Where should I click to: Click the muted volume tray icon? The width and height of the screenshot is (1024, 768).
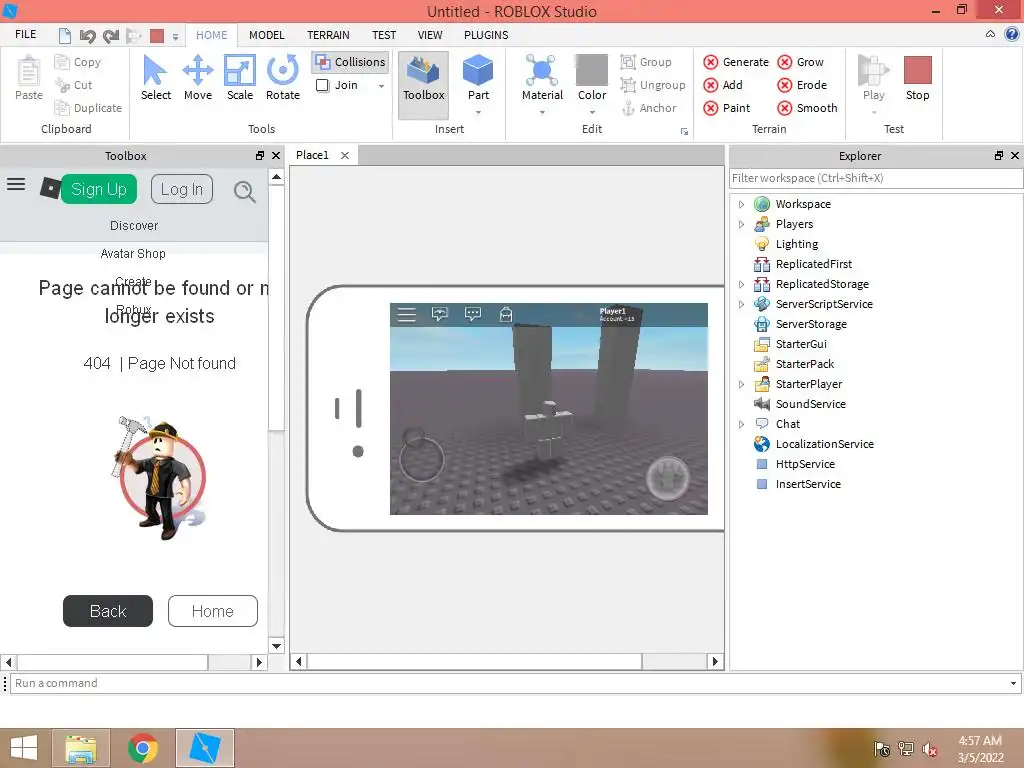coord(929,749)
